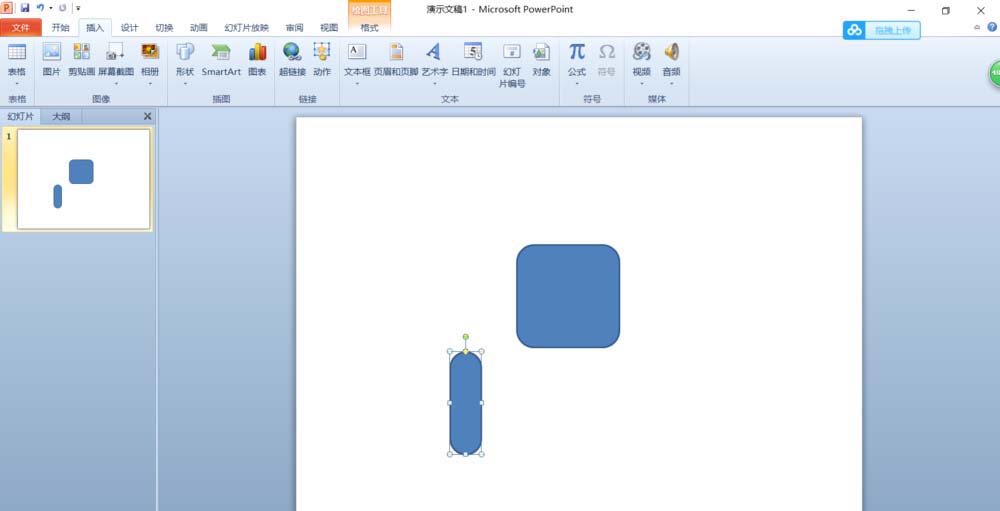Select the large rounded square shape
The width and height of the screenshot is (1000, 511).
coord(568,296)
